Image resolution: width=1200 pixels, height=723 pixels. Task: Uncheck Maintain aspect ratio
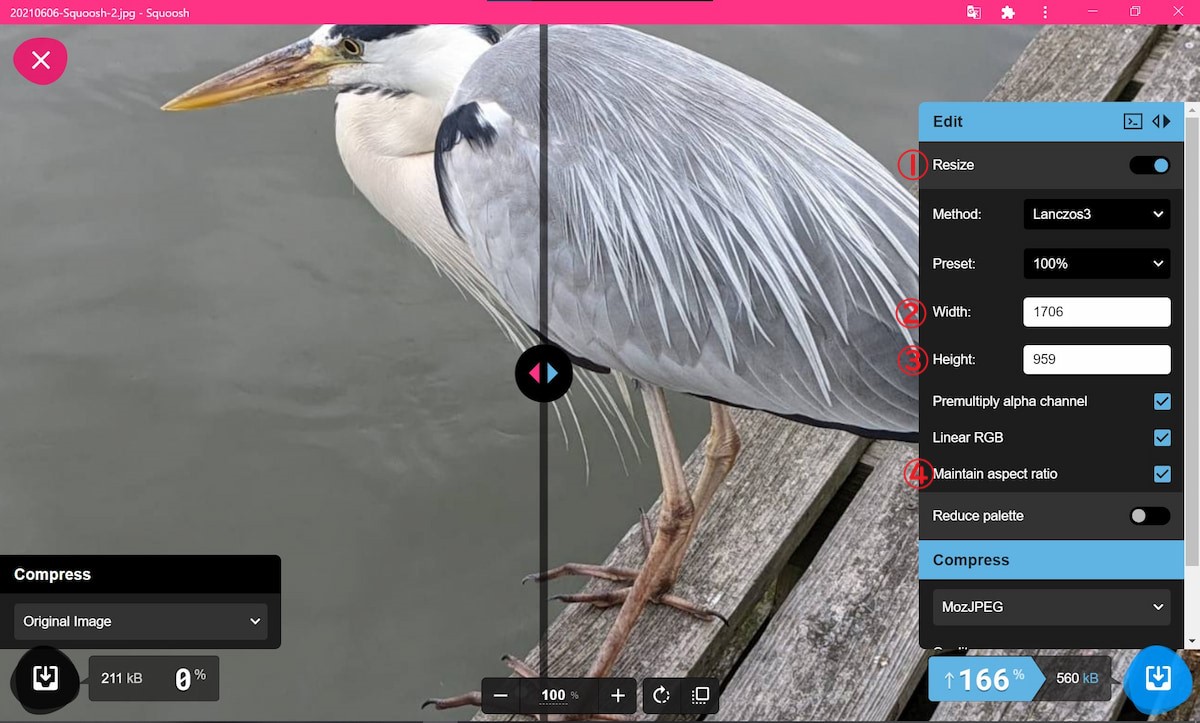pos(1162,474)
